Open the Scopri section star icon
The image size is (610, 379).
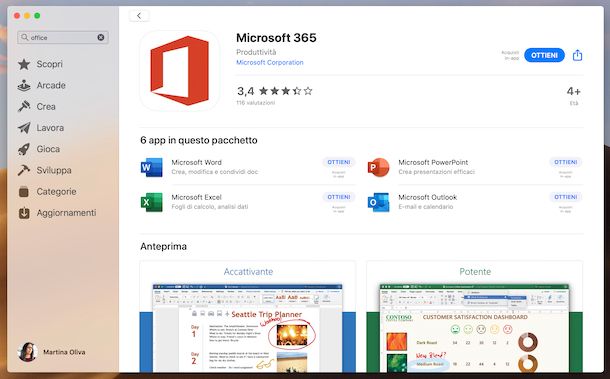pyautogui.click(x=24, y=64)
